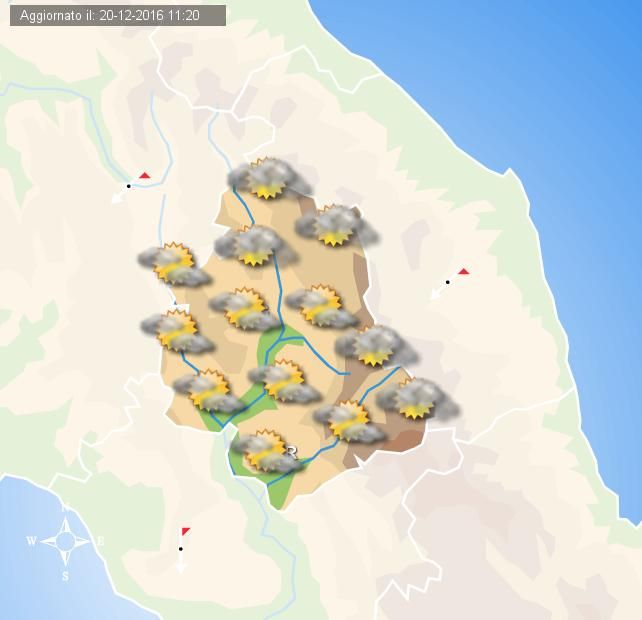Click the southwestern weather icon above green lowland
The width and height of the screenshot is (642, 620).
(x=208, y=391)
